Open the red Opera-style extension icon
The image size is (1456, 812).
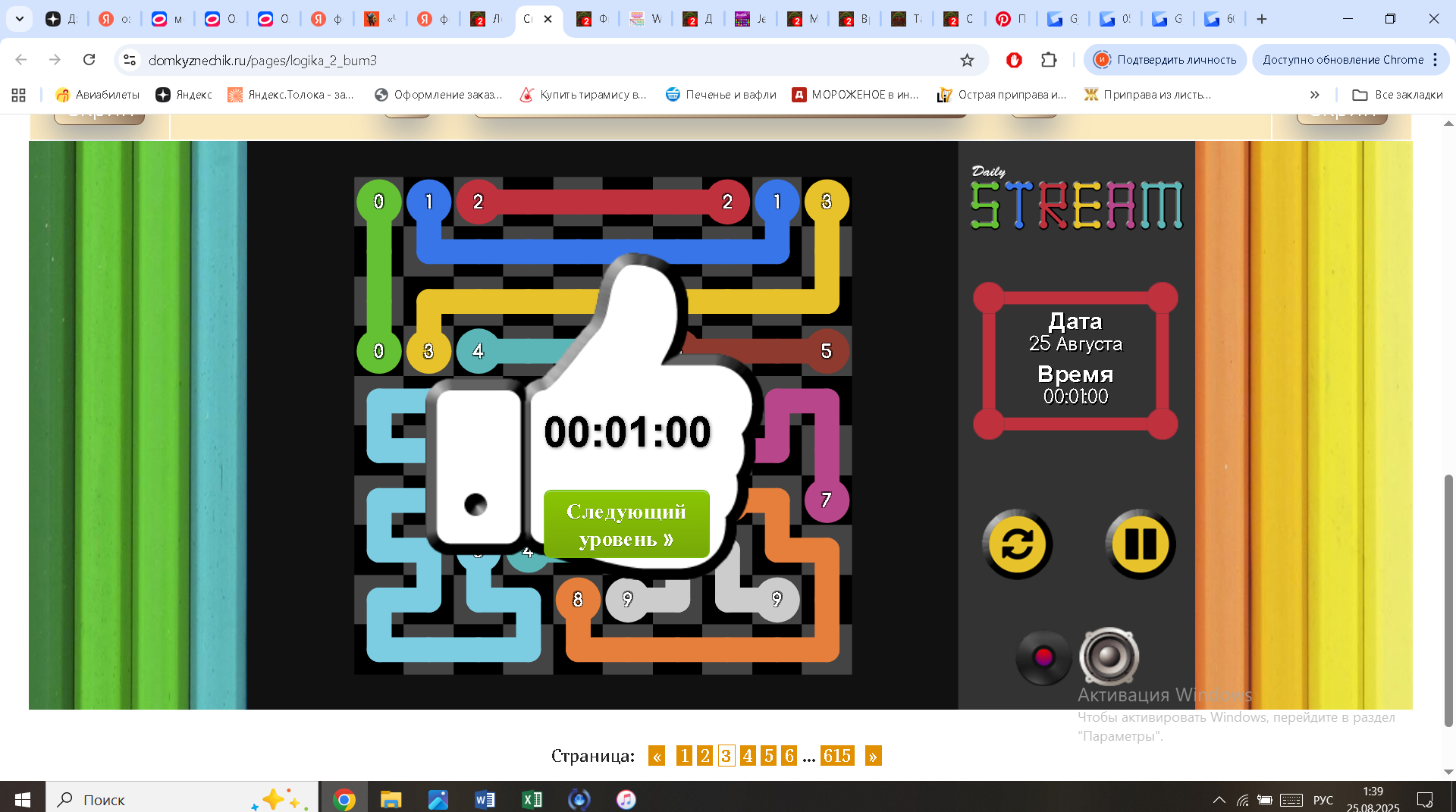point(1014,60)
